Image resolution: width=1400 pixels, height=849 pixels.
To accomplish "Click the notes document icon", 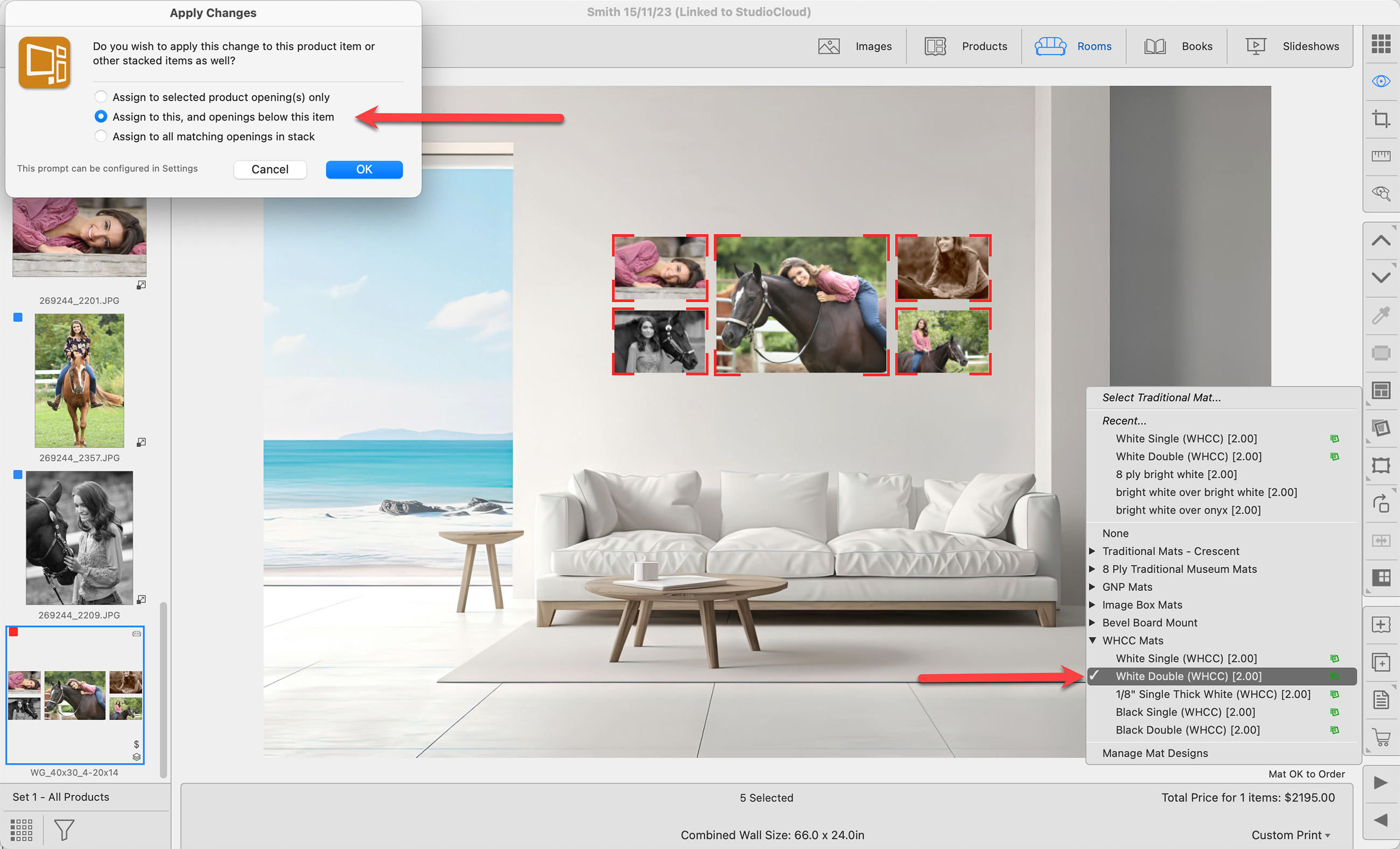I will (x=1381, y=700).
